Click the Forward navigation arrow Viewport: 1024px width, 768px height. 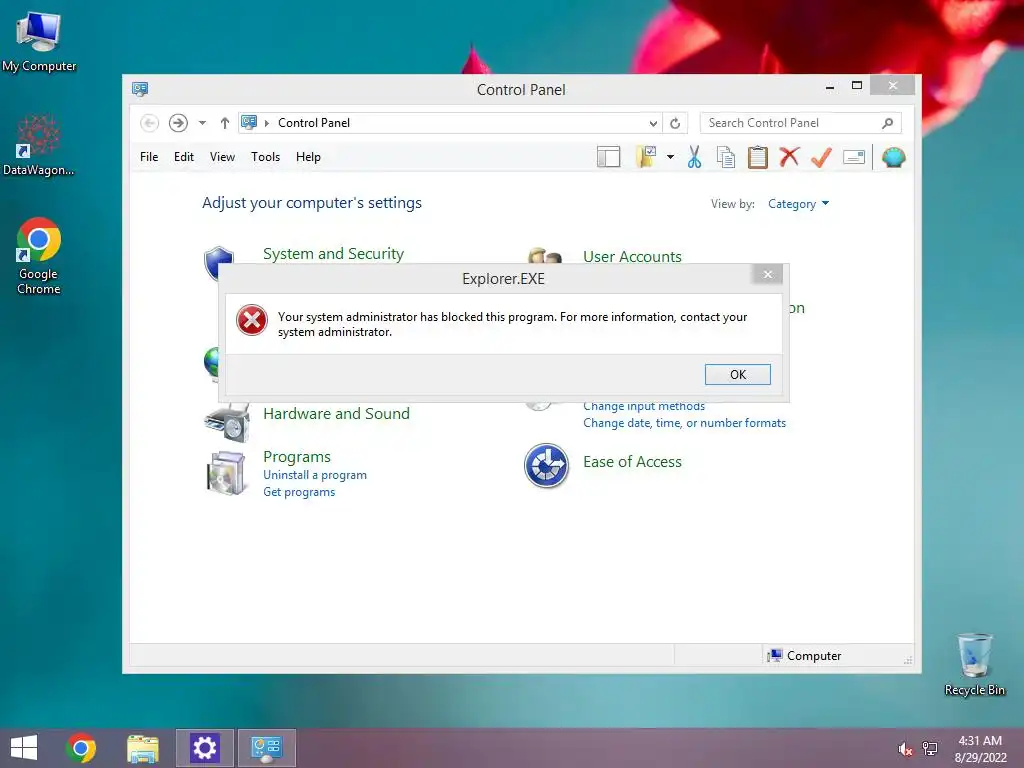pyautogui.click(x=178, y=123)
